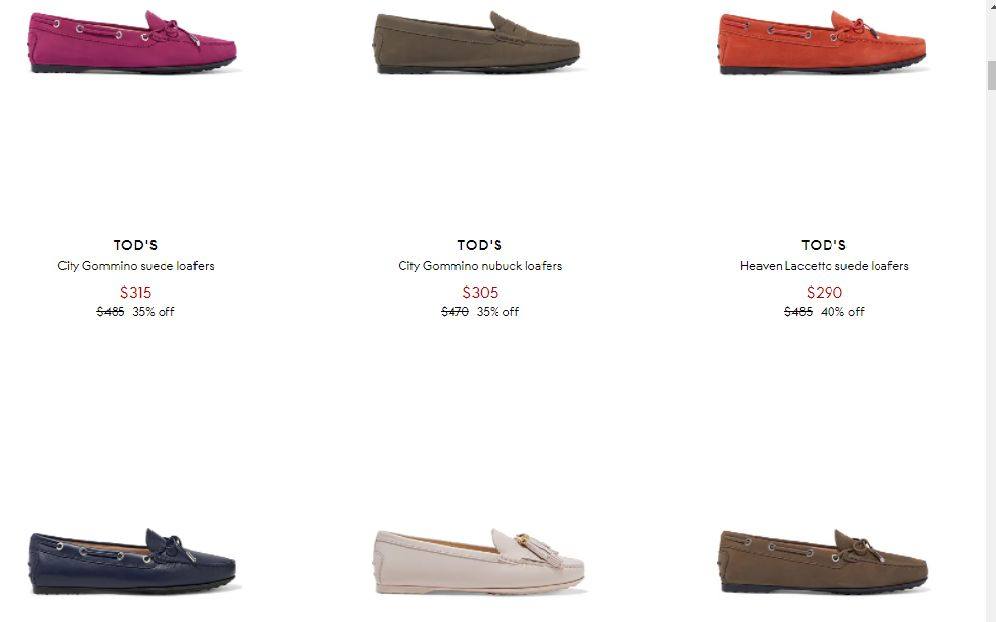Screen dimensions: 996x622
Task: Click the vertical scrollbar thumb
Action: 991,76
